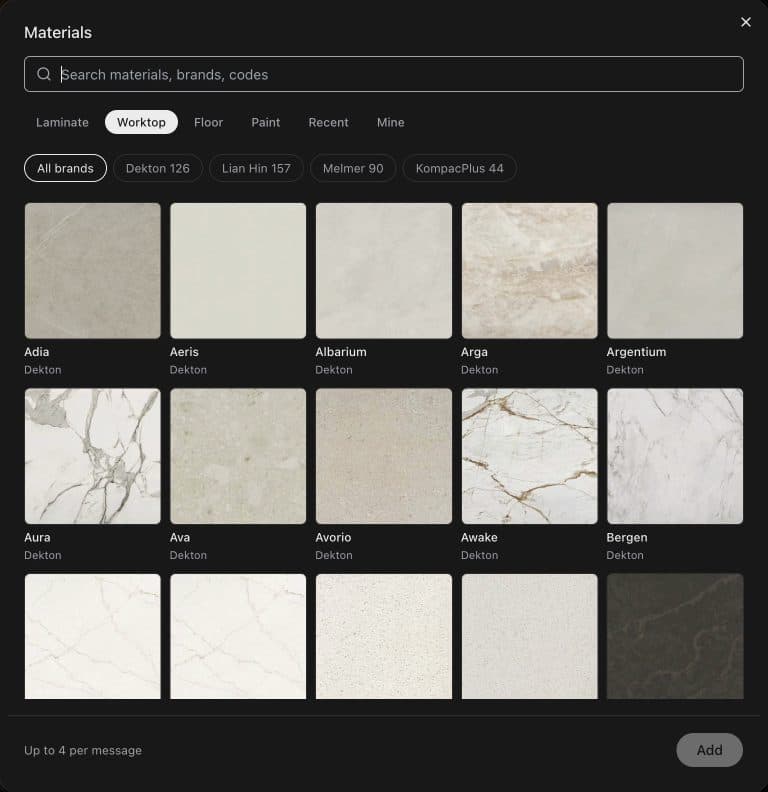The image size is (768, 792).
Task: Click the Awake name label
Action: pyautogui.click(x=479, y=537)
